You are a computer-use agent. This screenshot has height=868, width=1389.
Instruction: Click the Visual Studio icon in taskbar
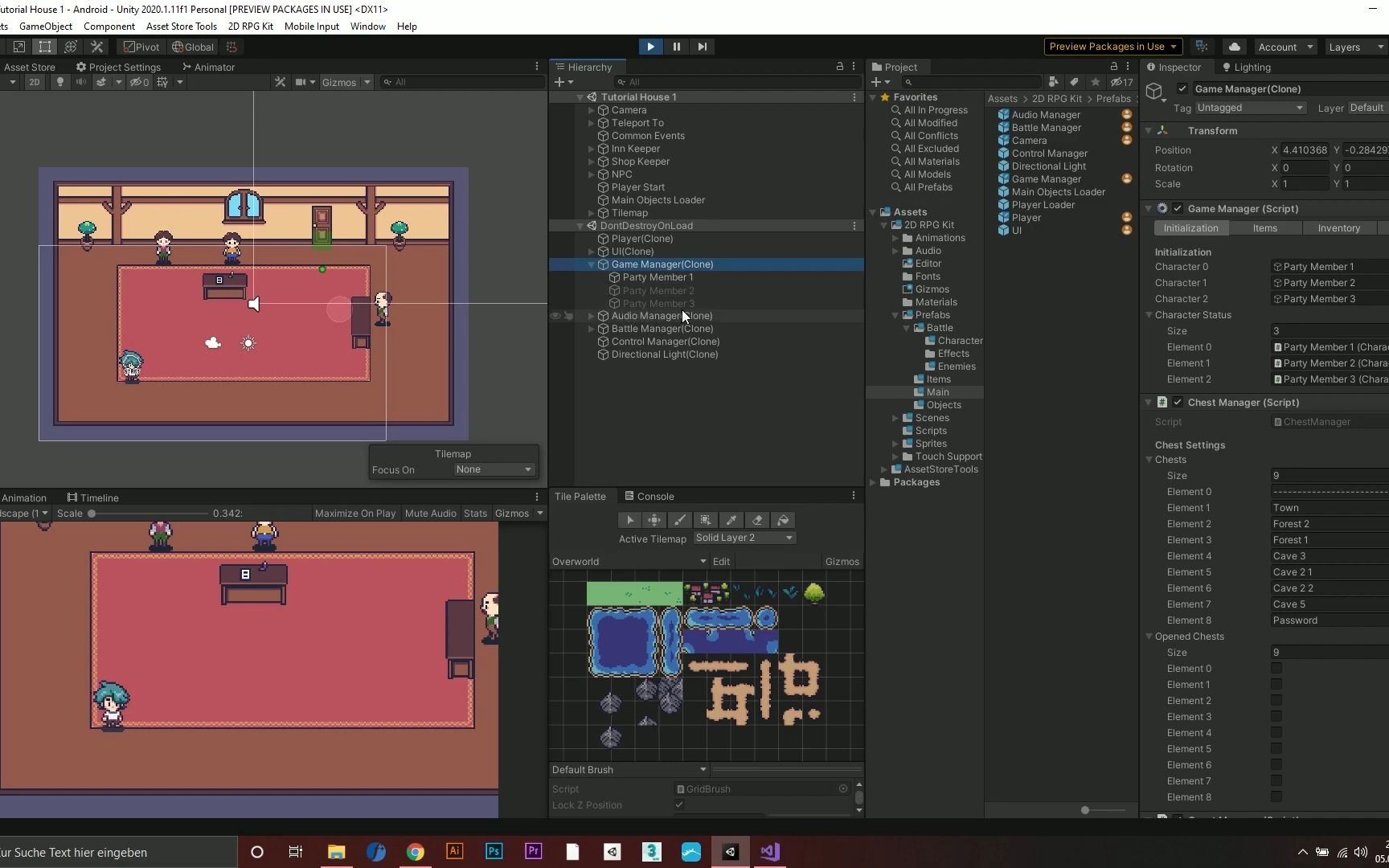pos(769,852)
